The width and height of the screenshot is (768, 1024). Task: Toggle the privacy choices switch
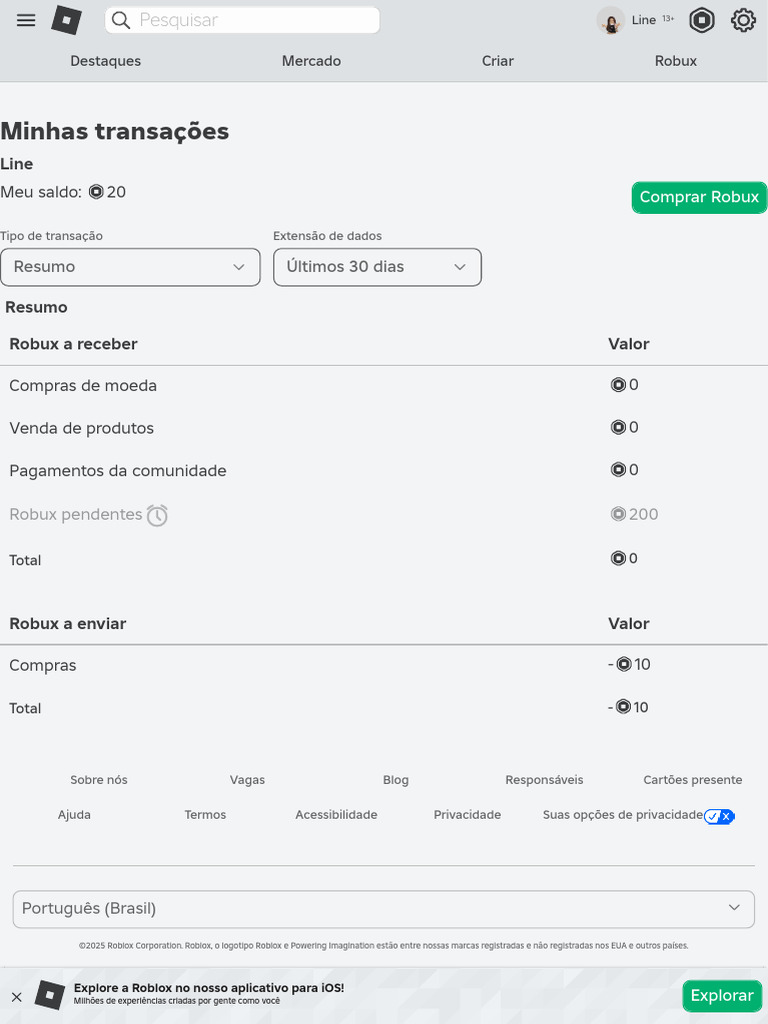point(719,816)
